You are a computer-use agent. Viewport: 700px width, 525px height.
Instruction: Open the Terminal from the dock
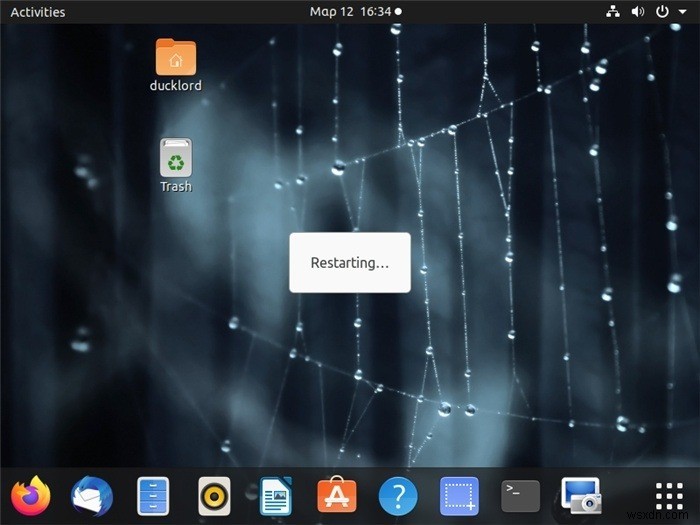[x=520, y=496]
